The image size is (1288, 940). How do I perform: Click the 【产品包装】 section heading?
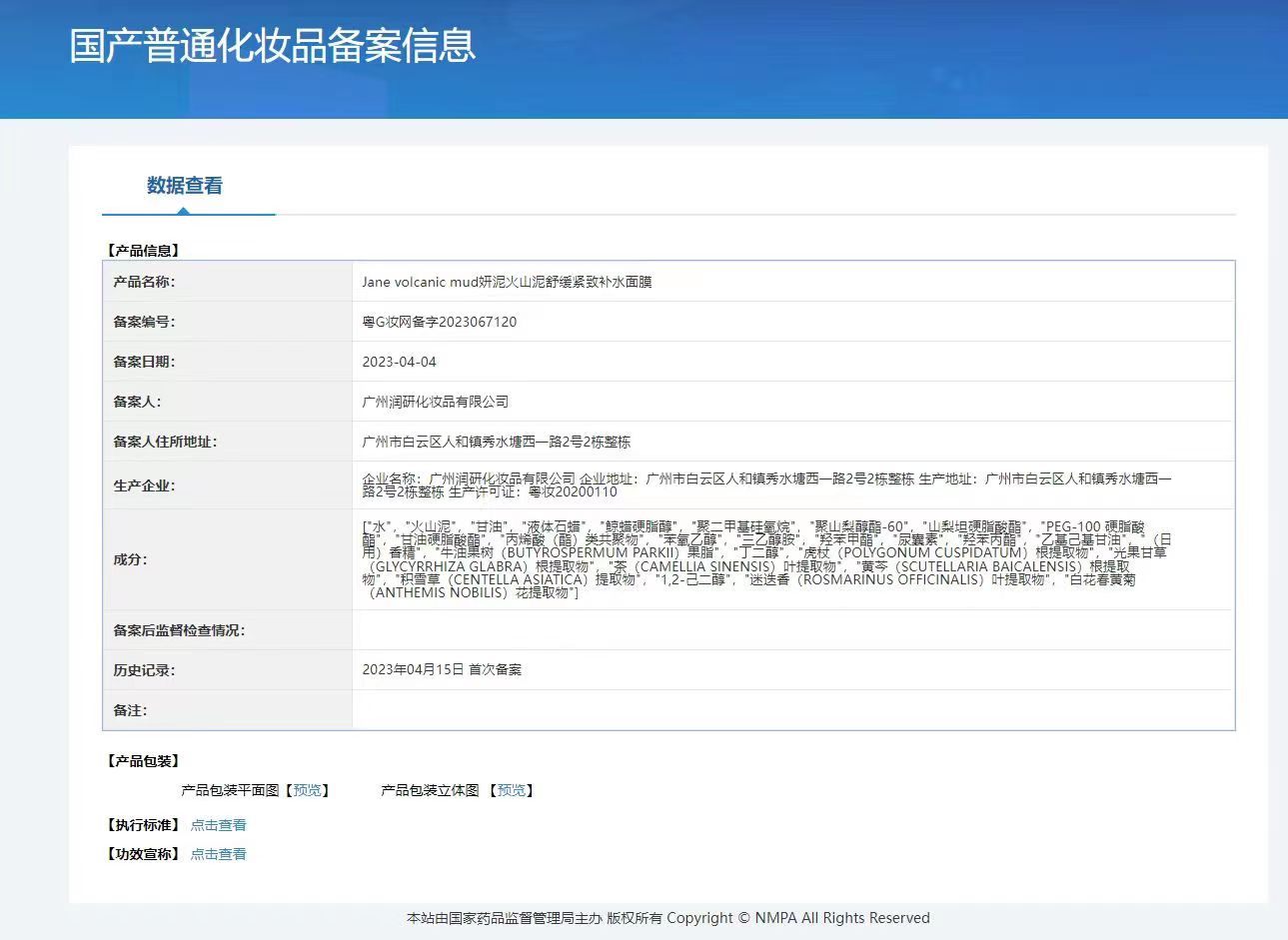143,761
